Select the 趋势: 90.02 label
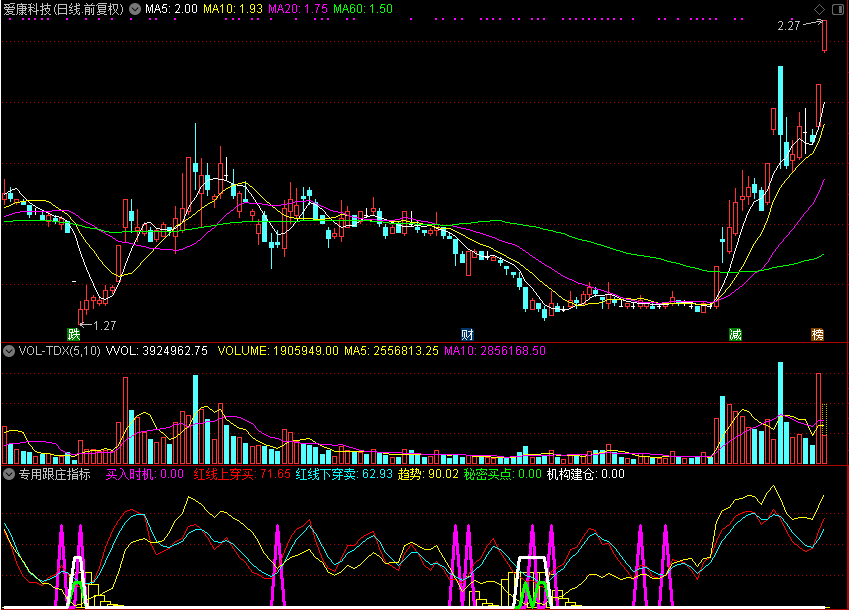Screen dimensions: 849x610 coord(428,474)
